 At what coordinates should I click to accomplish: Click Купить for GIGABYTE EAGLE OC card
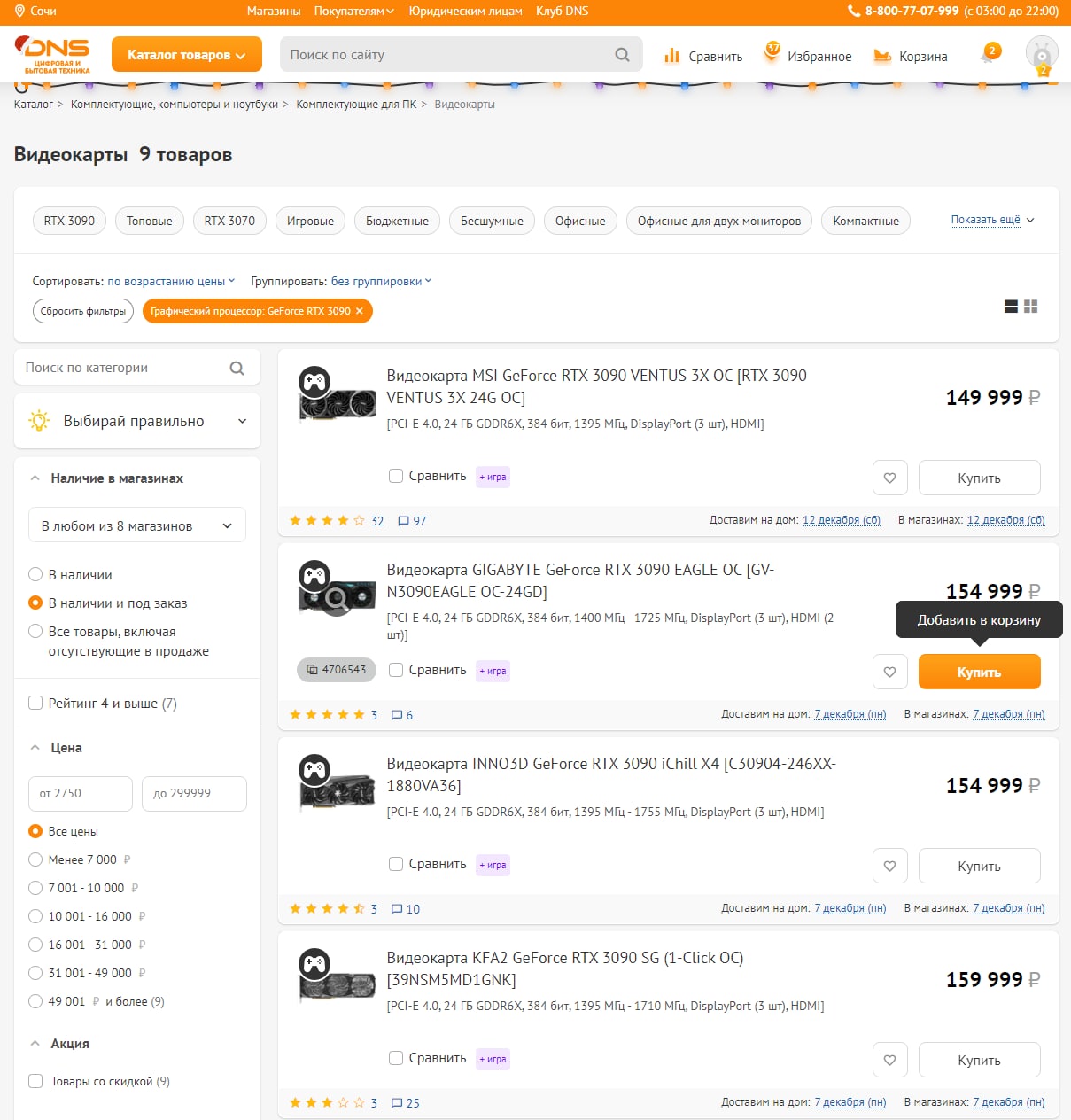pos(979,672)
